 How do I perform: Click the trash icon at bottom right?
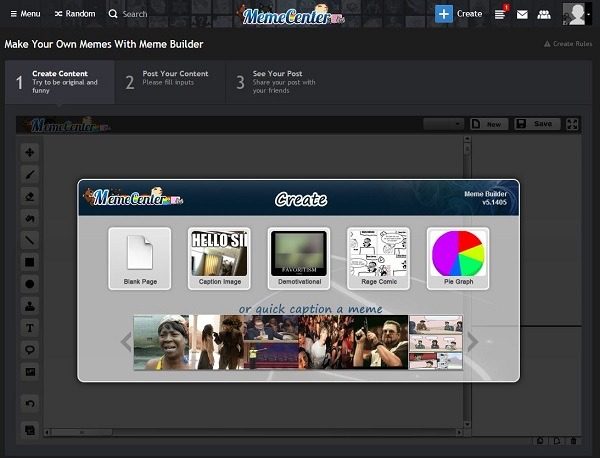click(573, 441)
